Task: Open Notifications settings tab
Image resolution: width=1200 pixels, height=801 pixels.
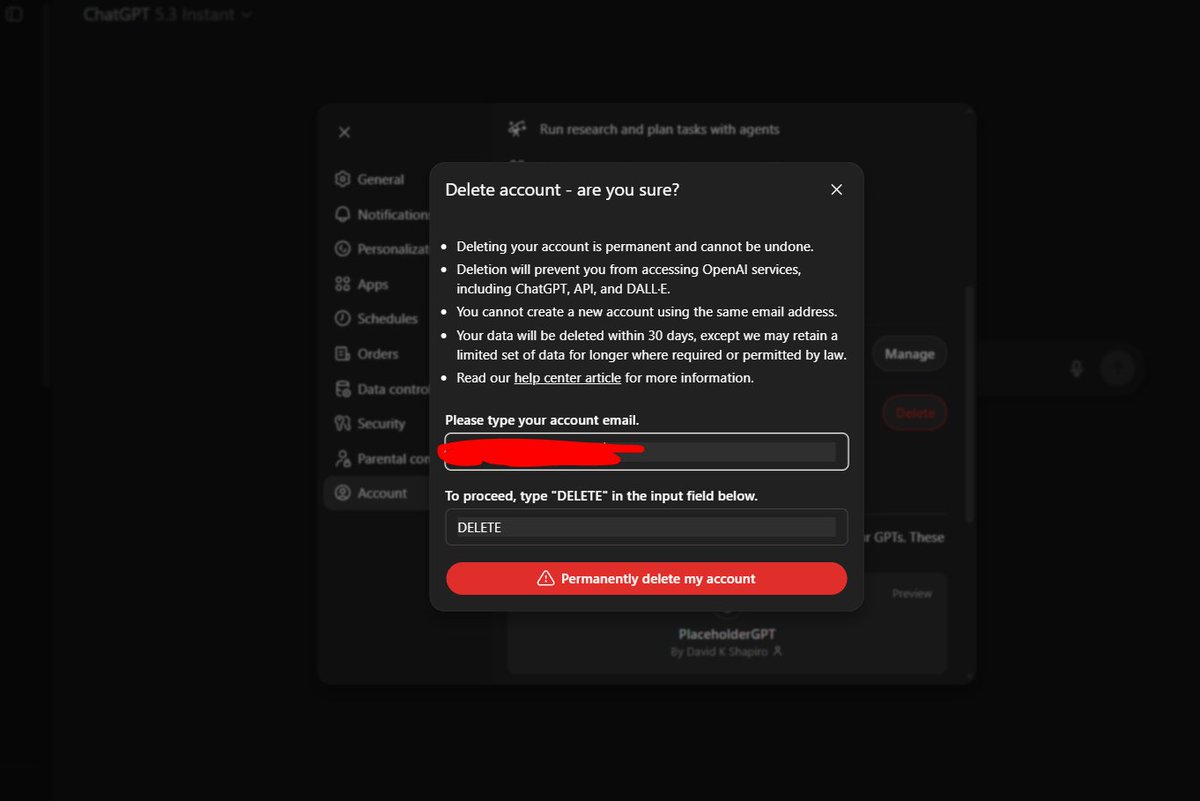Action: point(380,215)
